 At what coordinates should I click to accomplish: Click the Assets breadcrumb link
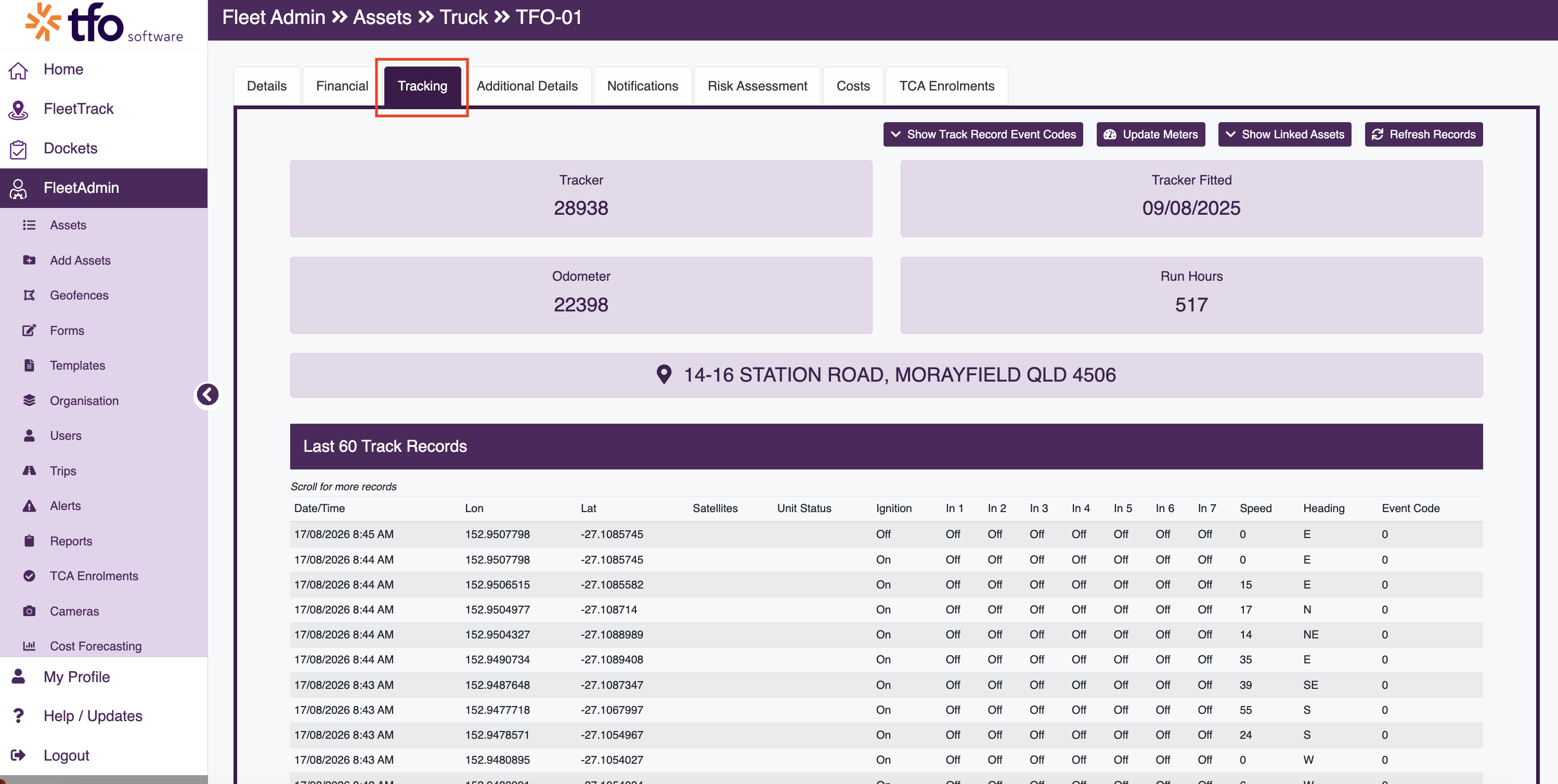click(382, 18)
